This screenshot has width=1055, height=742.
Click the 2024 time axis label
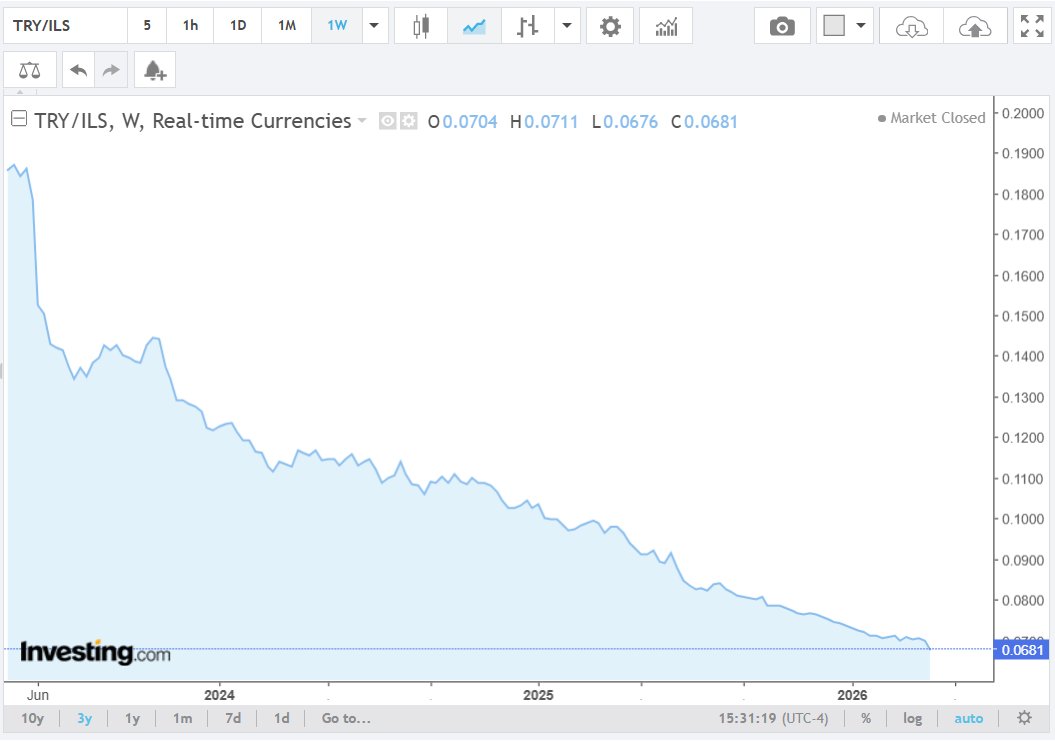(x=219, y=695)
